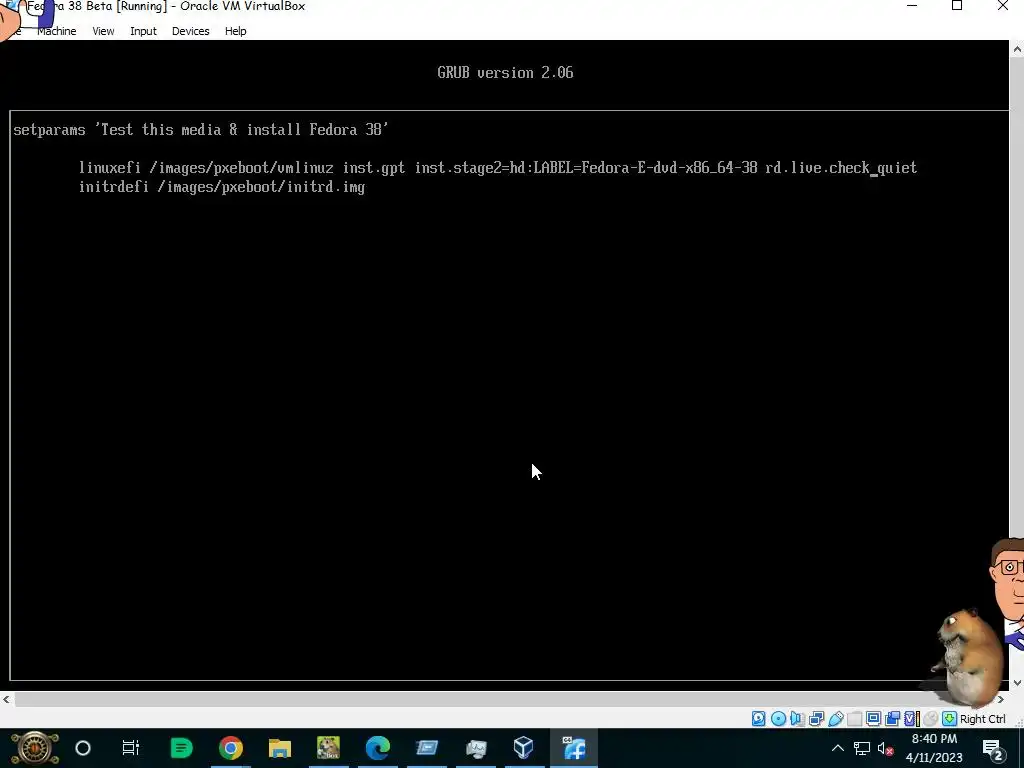The image size is (1024, 768).
Task: Click the muted volume tray icon
Action: [x=885, y=748]
